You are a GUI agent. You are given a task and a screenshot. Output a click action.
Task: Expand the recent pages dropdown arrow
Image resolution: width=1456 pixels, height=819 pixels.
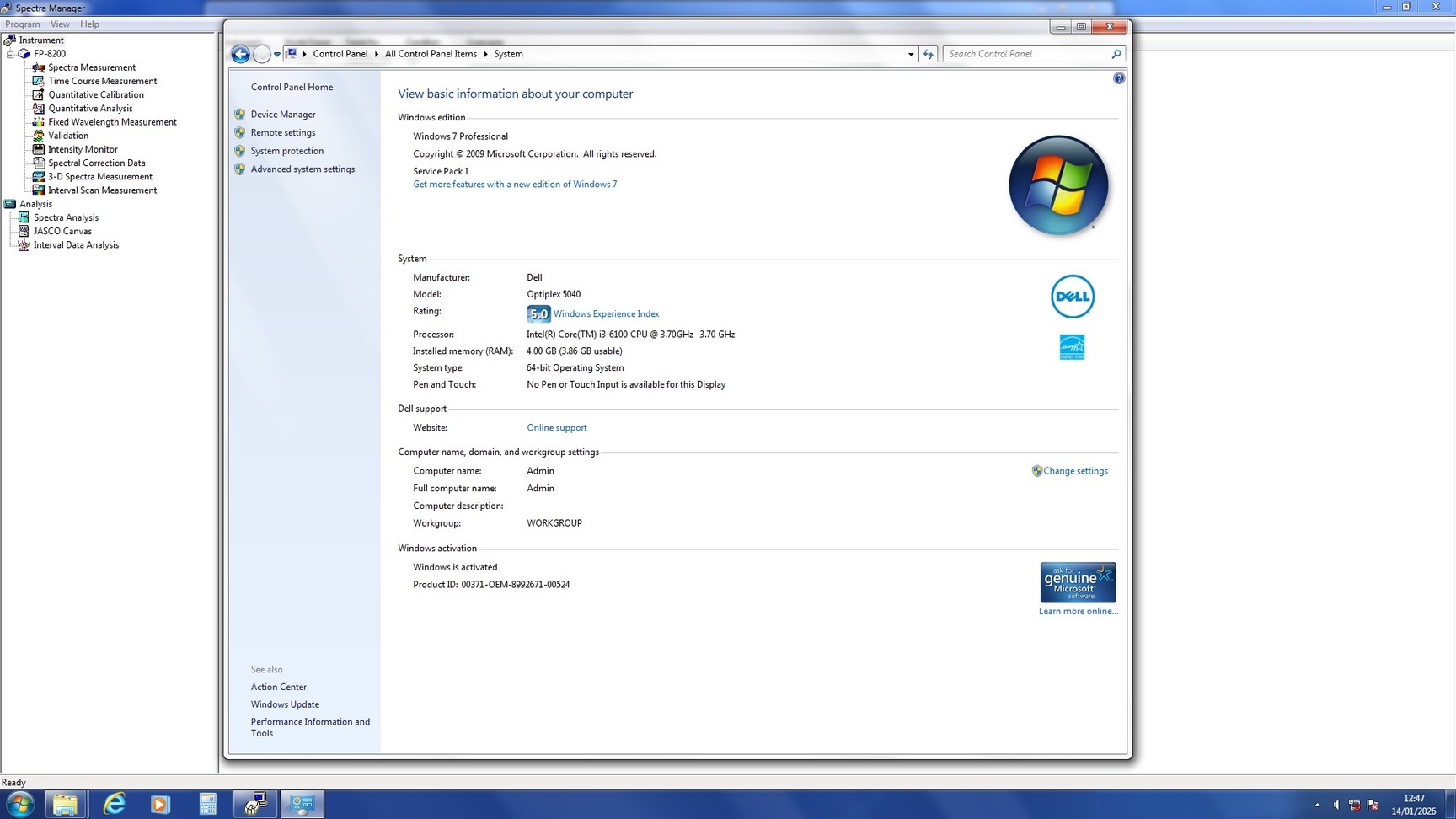[276, 54]
